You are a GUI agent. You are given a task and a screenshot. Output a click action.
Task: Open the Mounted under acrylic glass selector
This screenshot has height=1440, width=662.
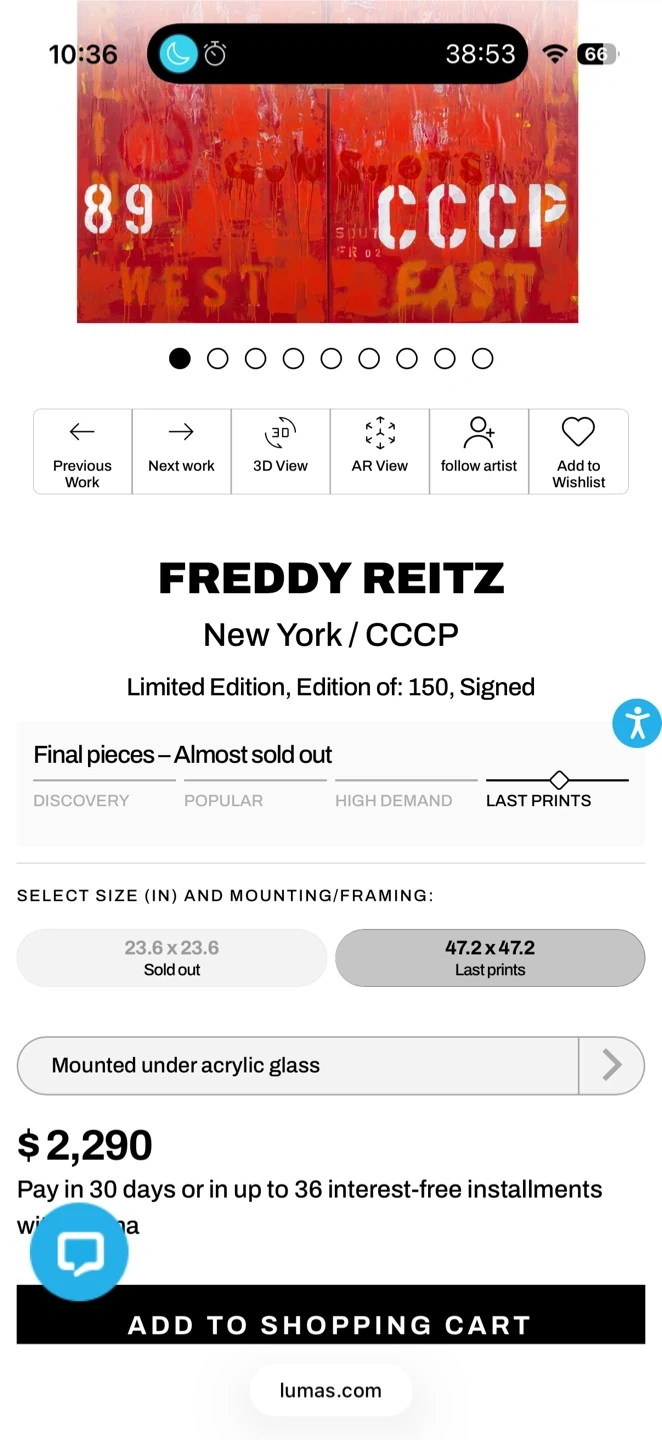[298, 1065]
